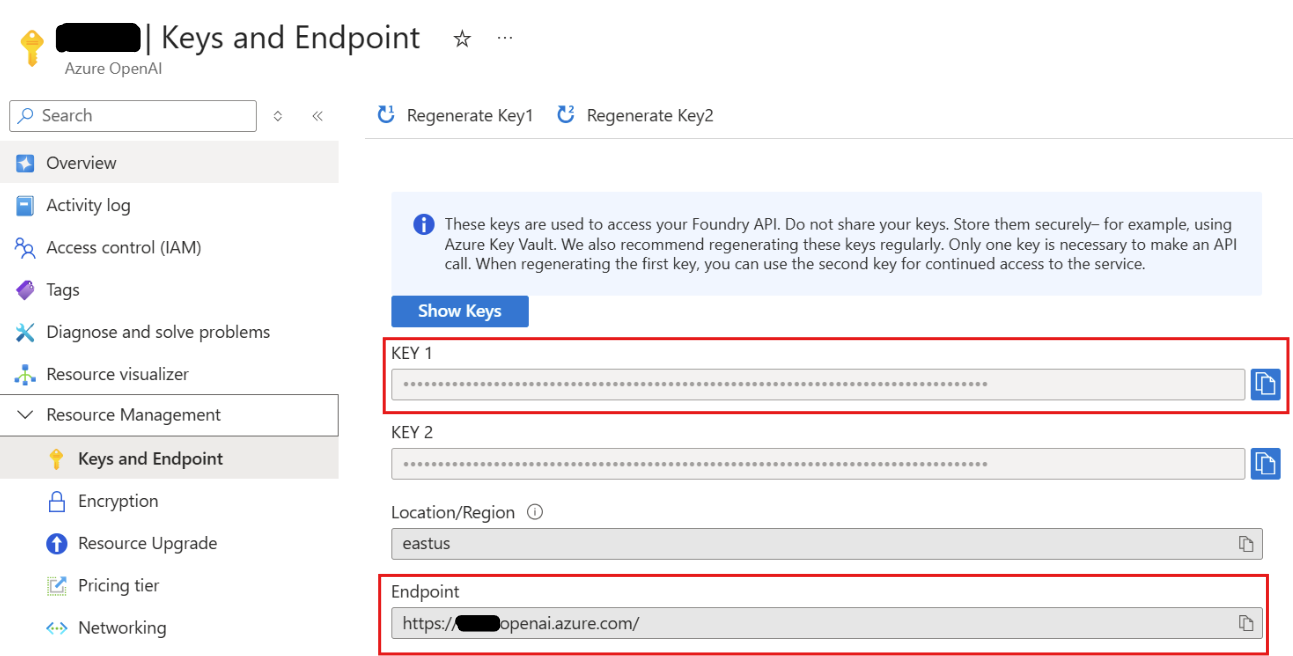This screenshot has width=1293, height=656.
Task: Regenerate Key1
Action: tap(455, 116)
